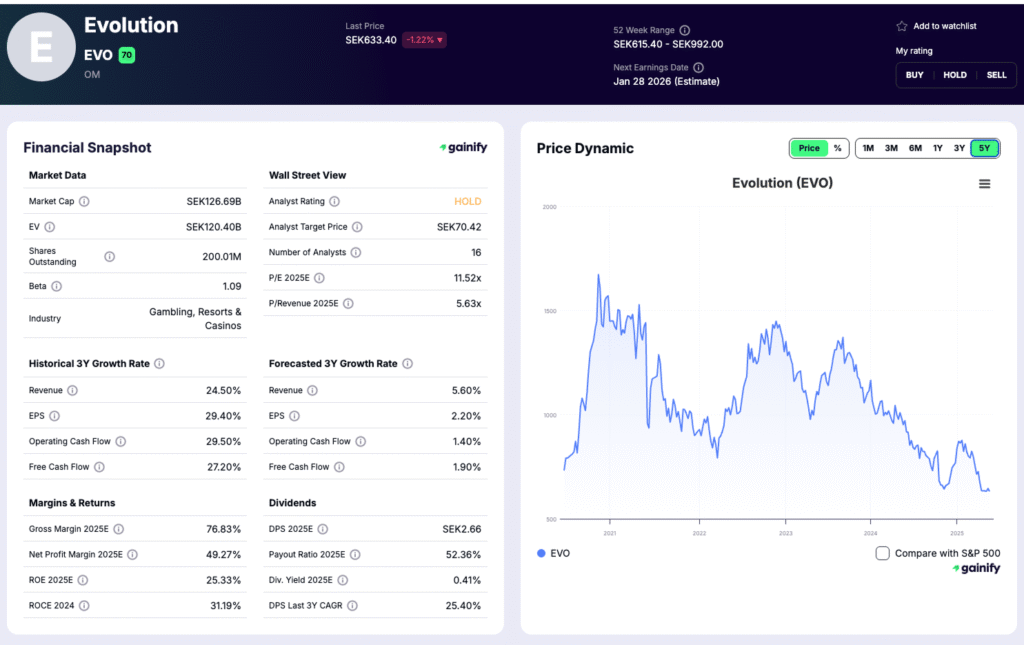This screenshot has width=1024, height=645.
Task: Enable Compare with S&P 500
Action: pos(882,552)
